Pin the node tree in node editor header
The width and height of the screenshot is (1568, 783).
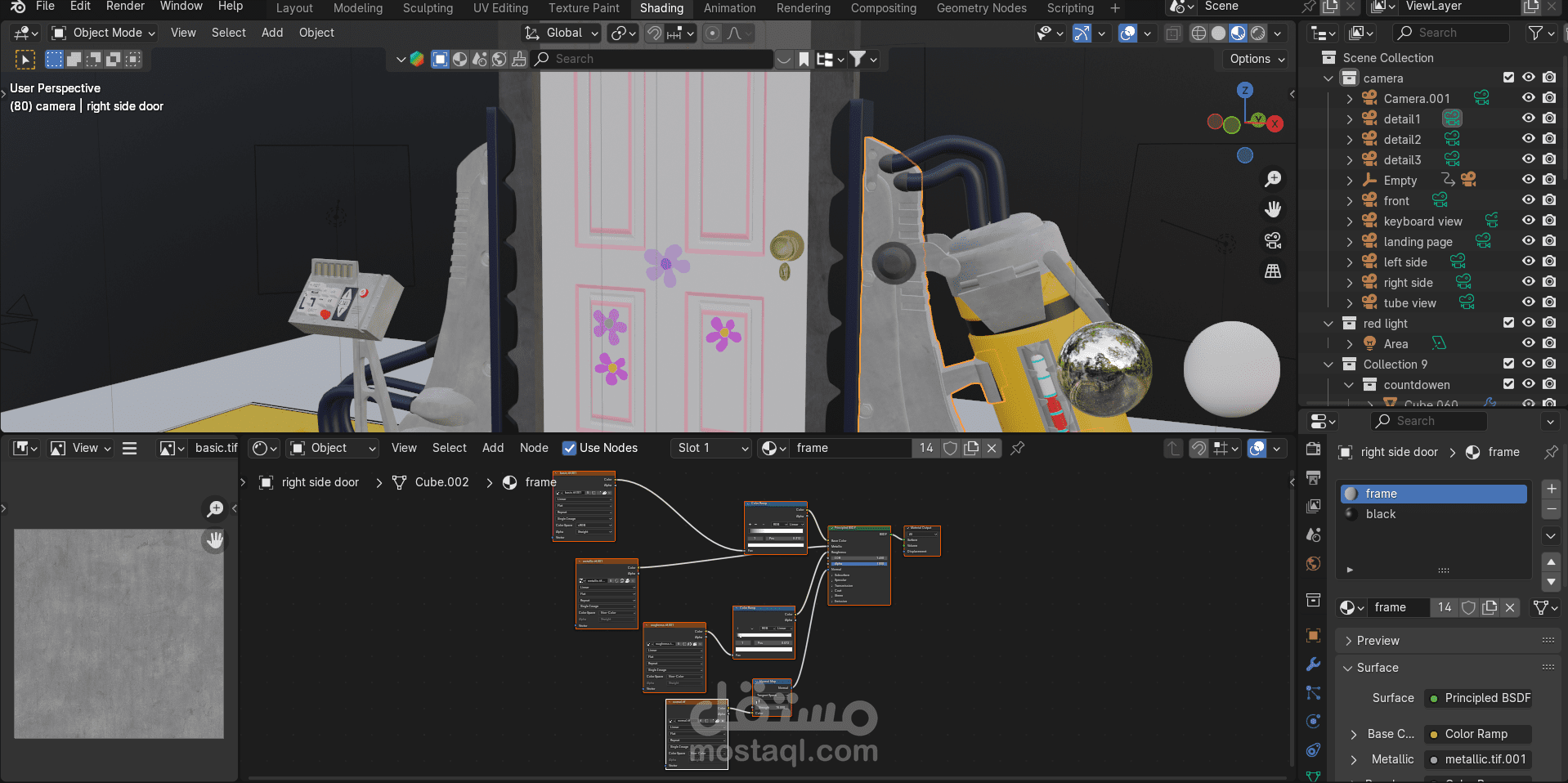pyautogui.click(x=1018, y=448)
